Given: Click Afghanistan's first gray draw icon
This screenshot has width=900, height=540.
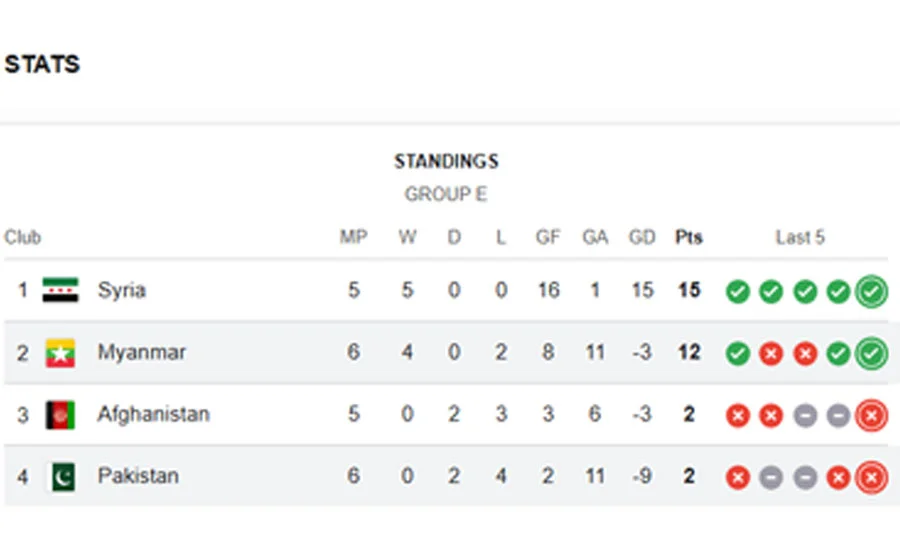Looking at the screenshot, I should pyautogui.click(x=805, y=416).
